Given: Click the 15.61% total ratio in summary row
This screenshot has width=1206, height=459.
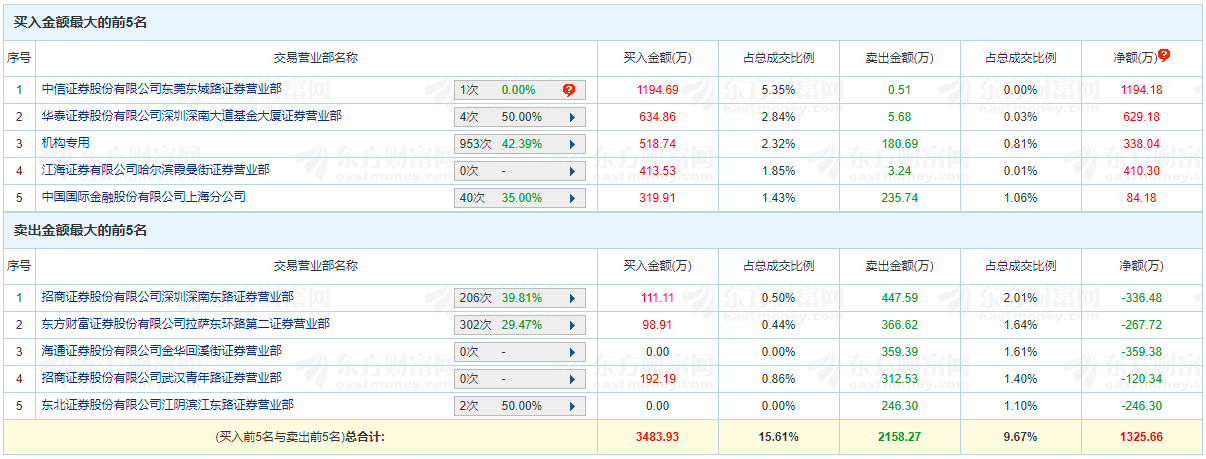Looking at the screenshot, I should pos(778,437).
